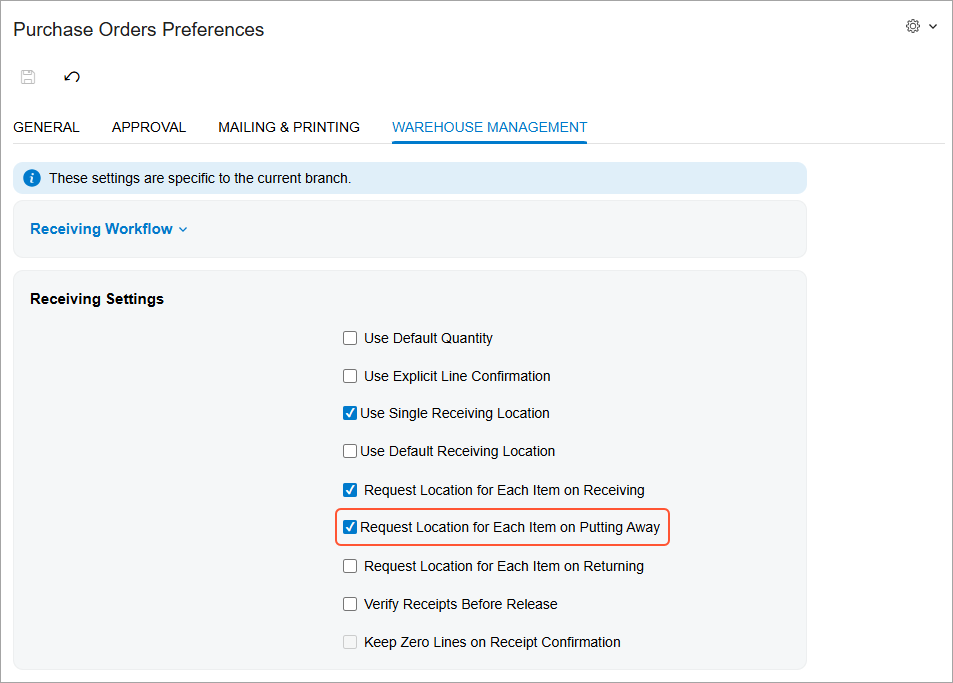The width and height of the screenshot is (953, 683).
Task: Select the Warehouse Management tab
Action: point(489,127)
